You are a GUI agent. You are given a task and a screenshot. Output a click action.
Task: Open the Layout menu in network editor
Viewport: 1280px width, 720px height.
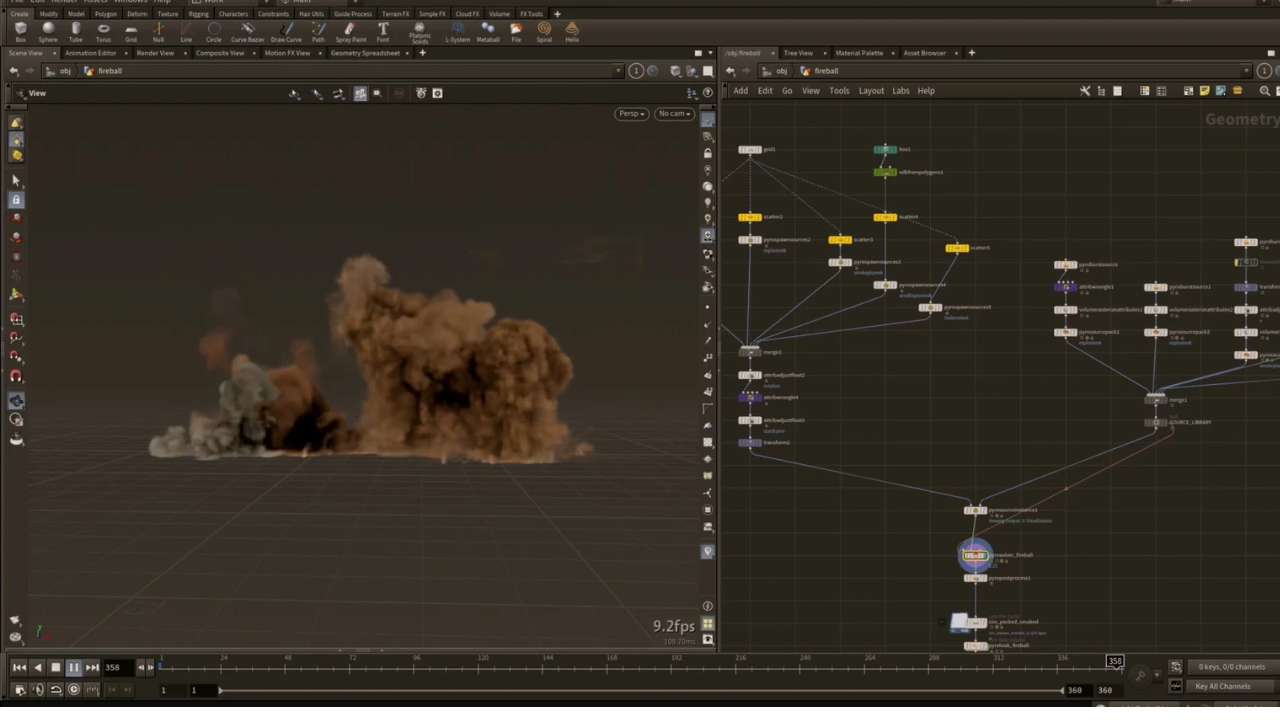click(x=871, y=91)
